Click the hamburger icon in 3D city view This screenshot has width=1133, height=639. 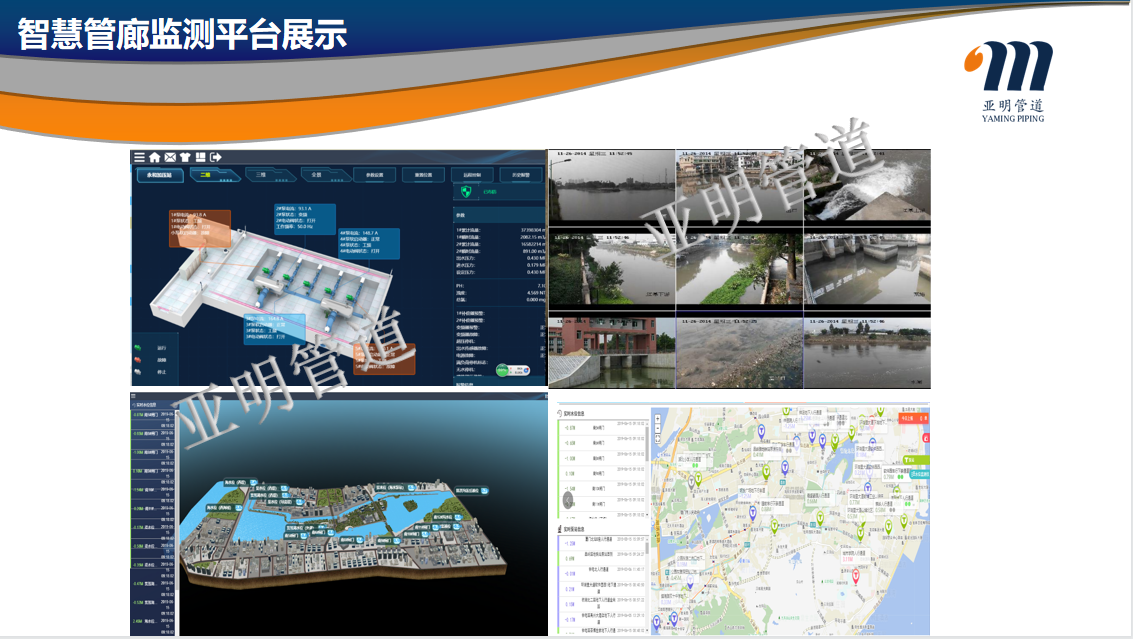pyautogui.click(x=134, y=396)
